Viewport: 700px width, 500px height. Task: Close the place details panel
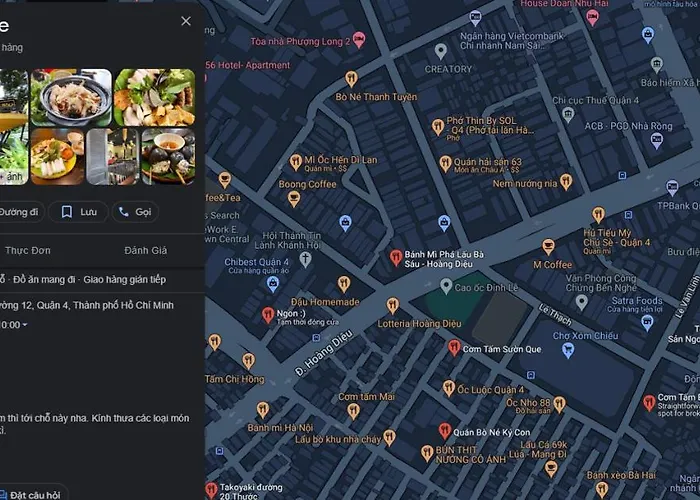pyautogui.click(x=186, y=21)
